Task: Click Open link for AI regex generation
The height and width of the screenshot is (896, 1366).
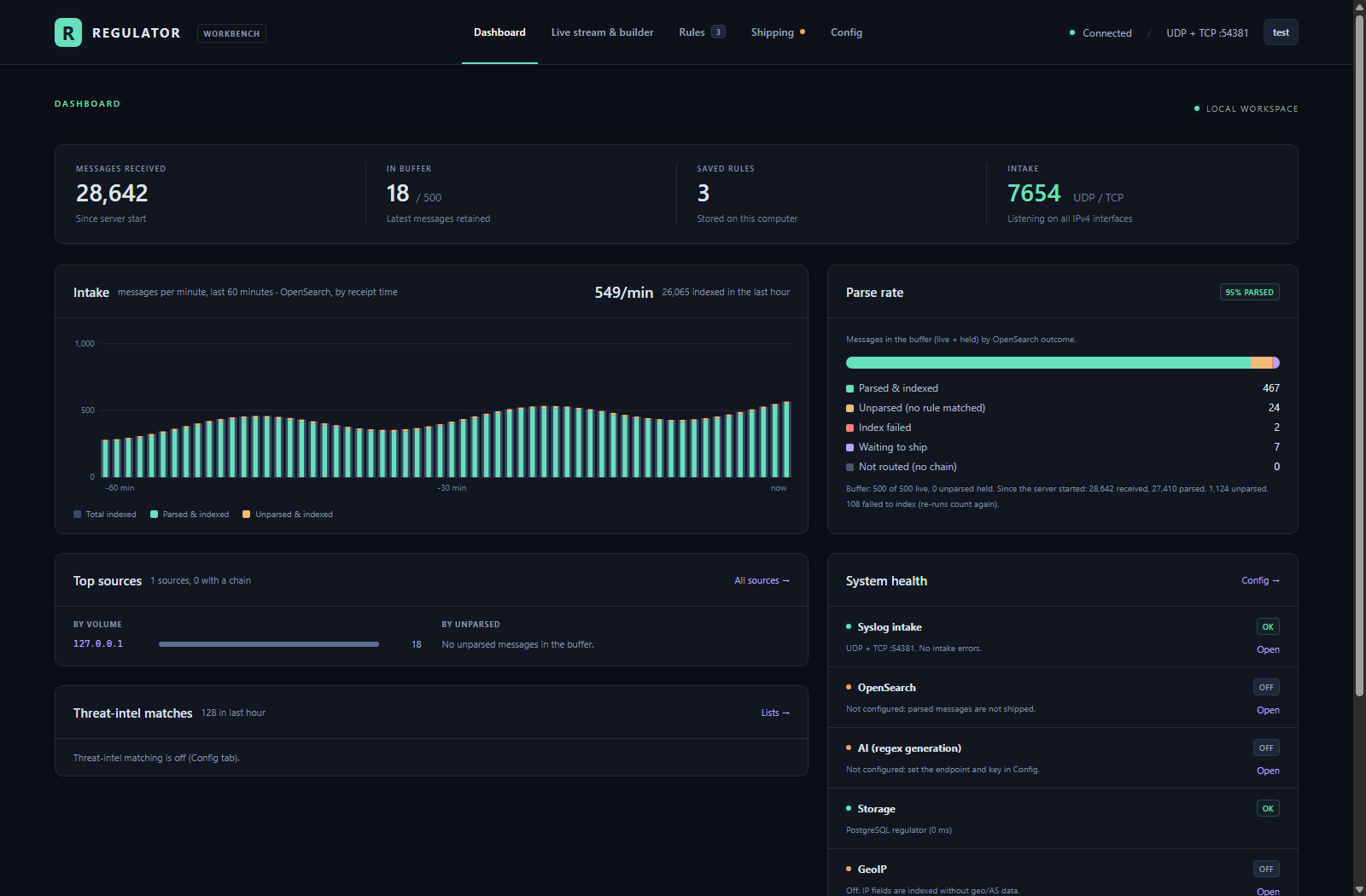Action: pos(1268,771)
